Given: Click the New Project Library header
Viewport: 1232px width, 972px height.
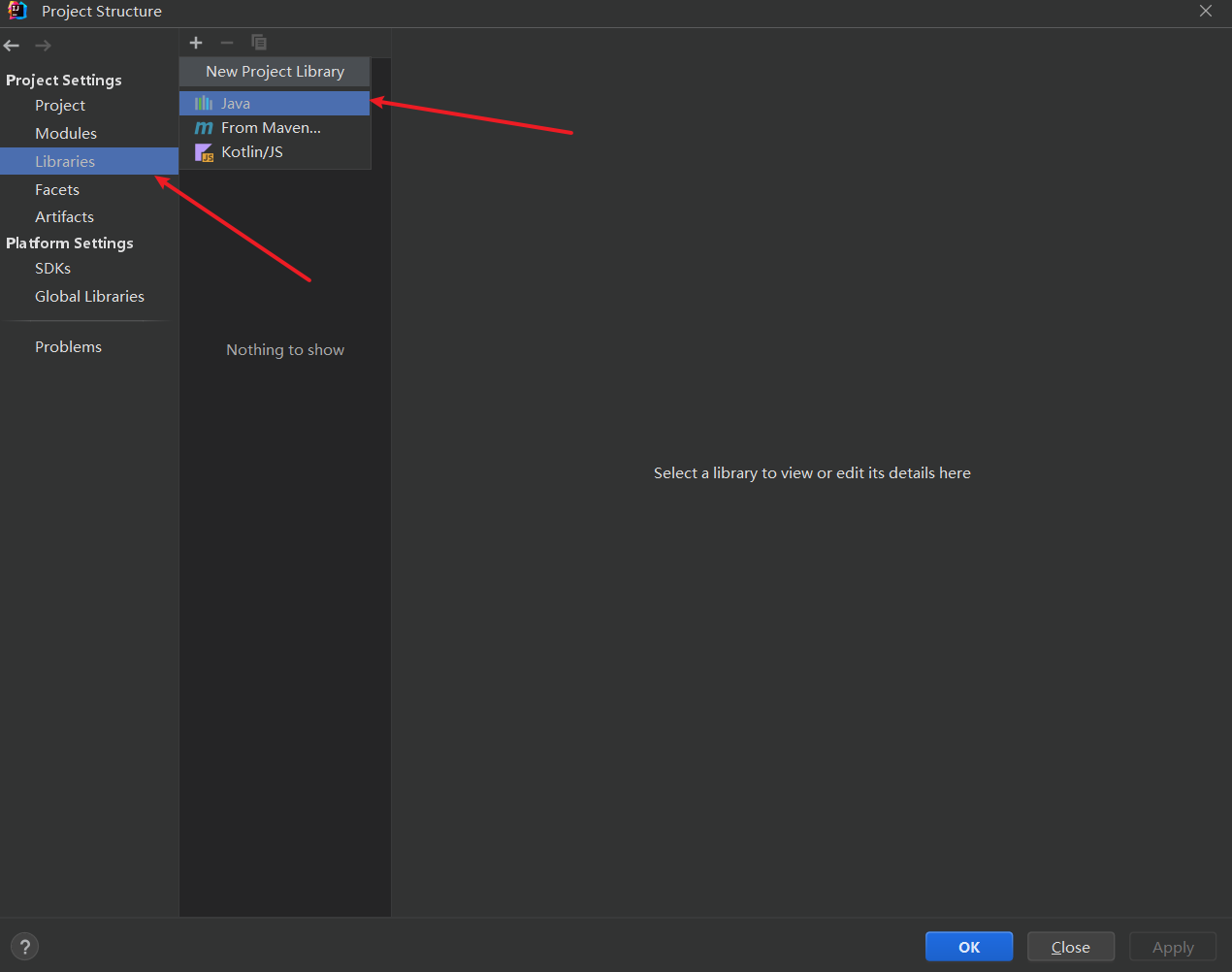Looking at the screenshot, I should click(275, 71).
